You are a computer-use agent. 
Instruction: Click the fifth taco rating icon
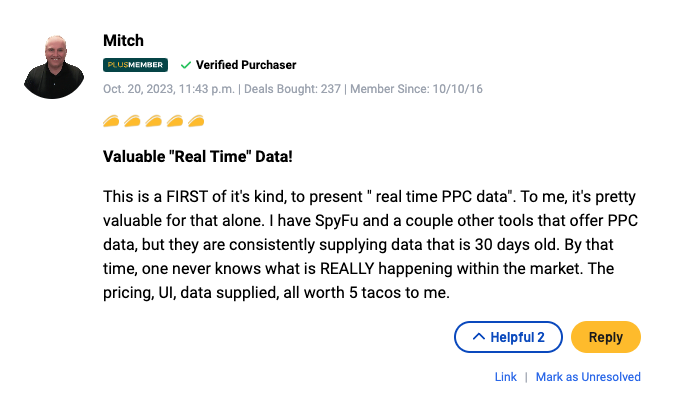pyautogui.click(x=196, y=121)
